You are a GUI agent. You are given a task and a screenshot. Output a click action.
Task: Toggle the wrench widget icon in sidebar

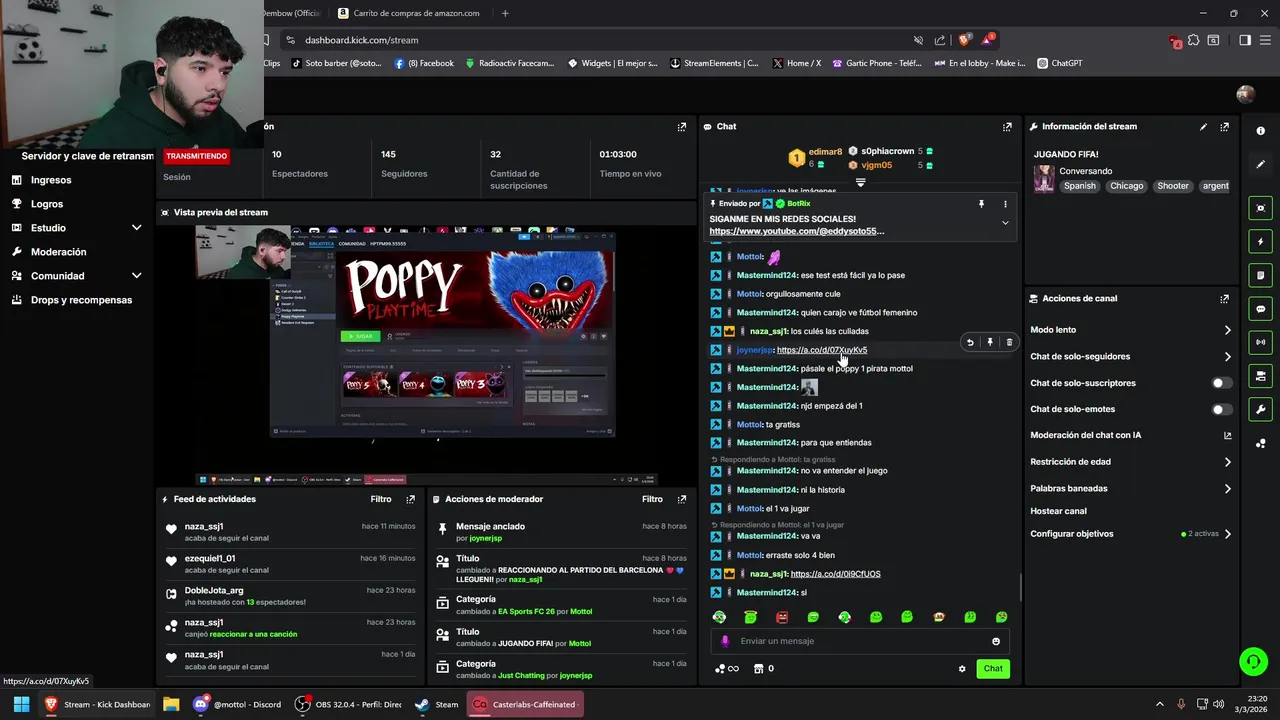click(1260, 409)
